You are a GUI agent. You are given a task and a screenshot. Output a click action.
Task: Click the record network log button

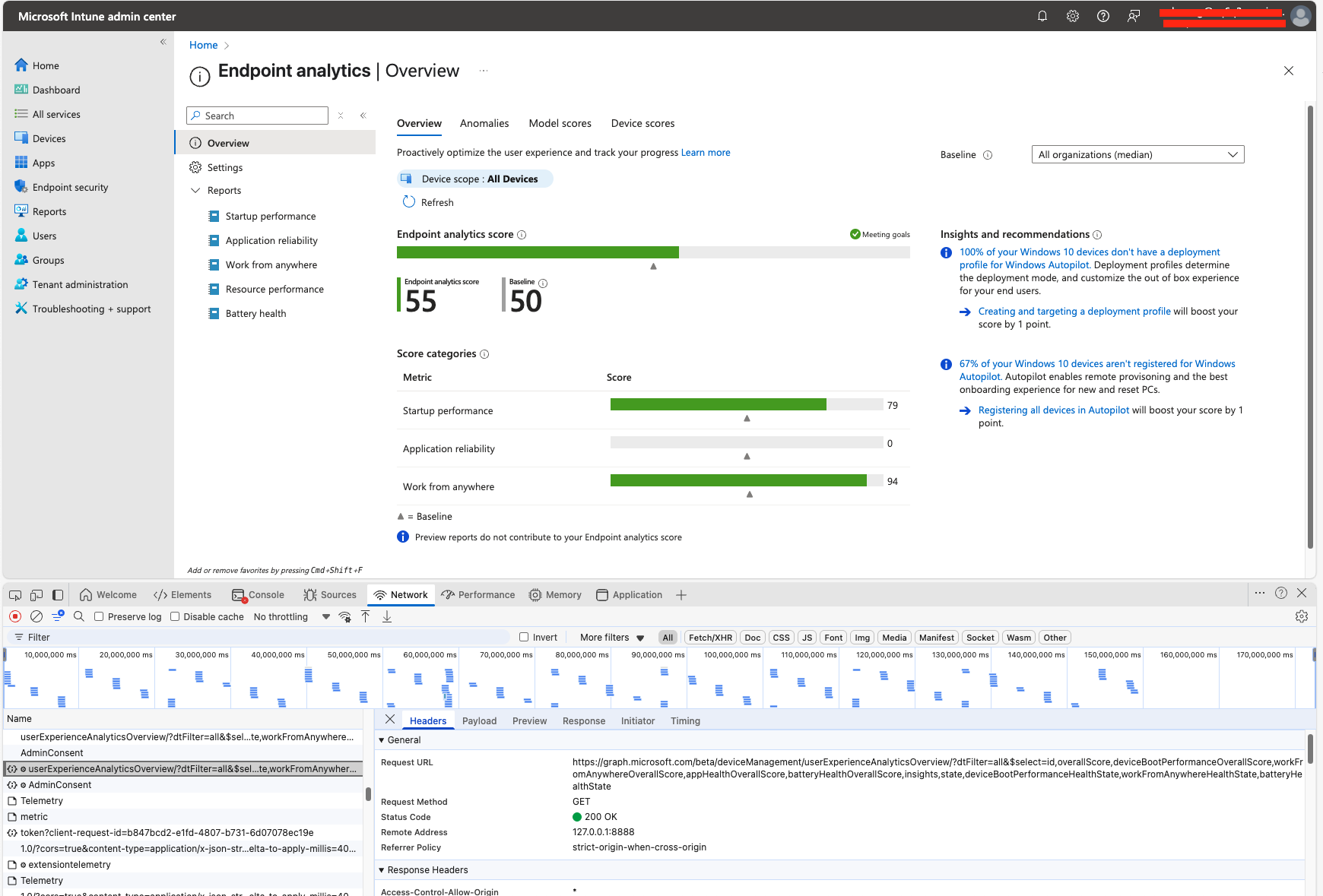click(15, 616)
